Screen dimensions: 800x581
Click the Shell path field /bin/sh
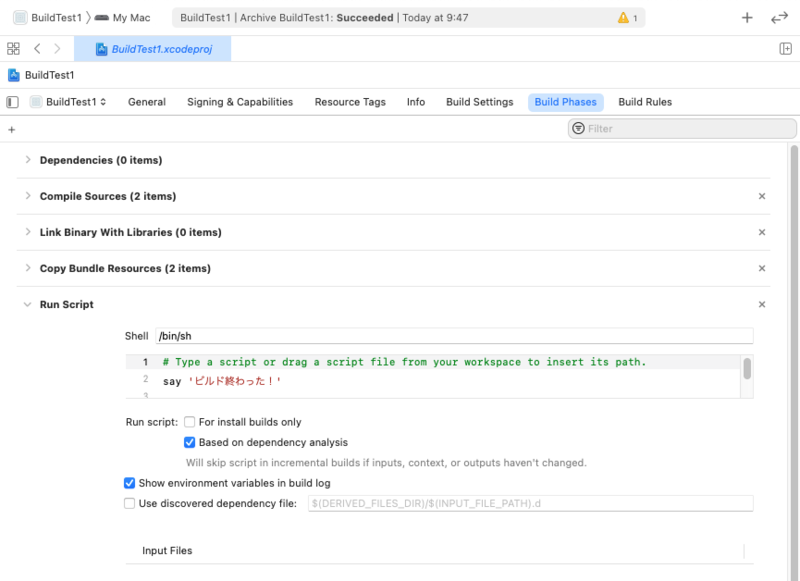[454, 336]
